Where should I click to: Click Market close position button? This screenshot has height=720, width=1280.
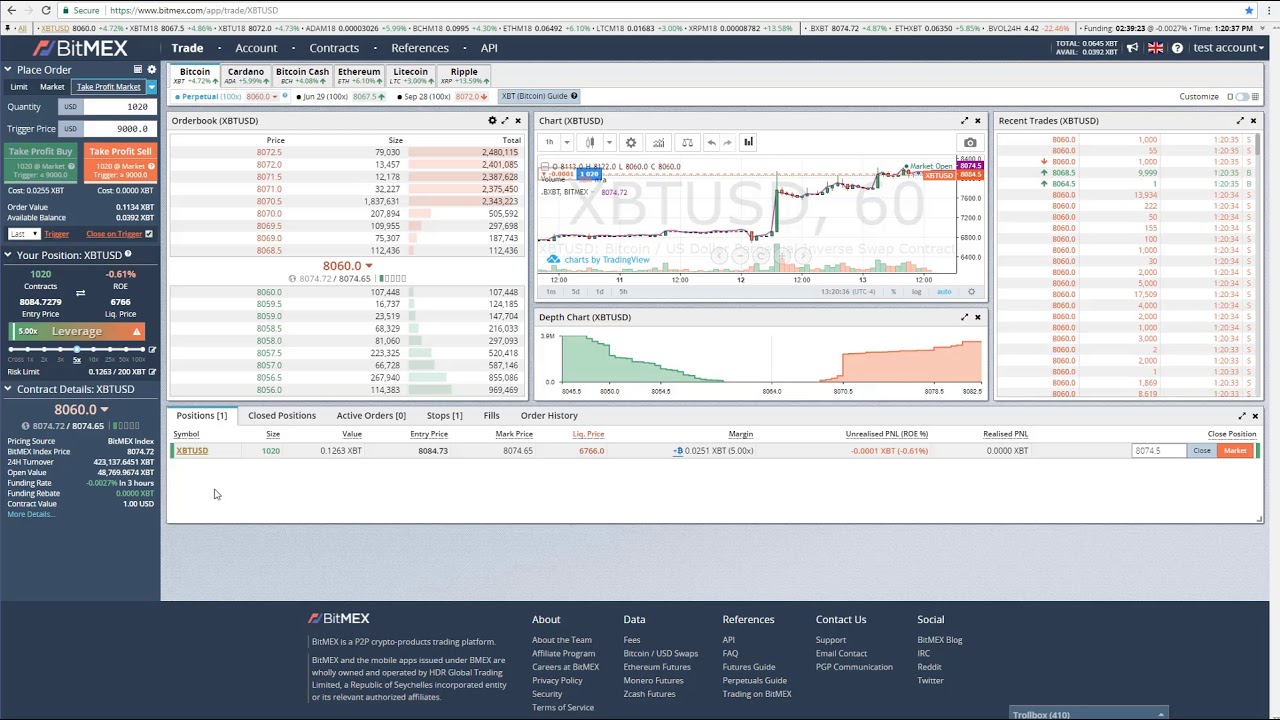[1236, 451]
